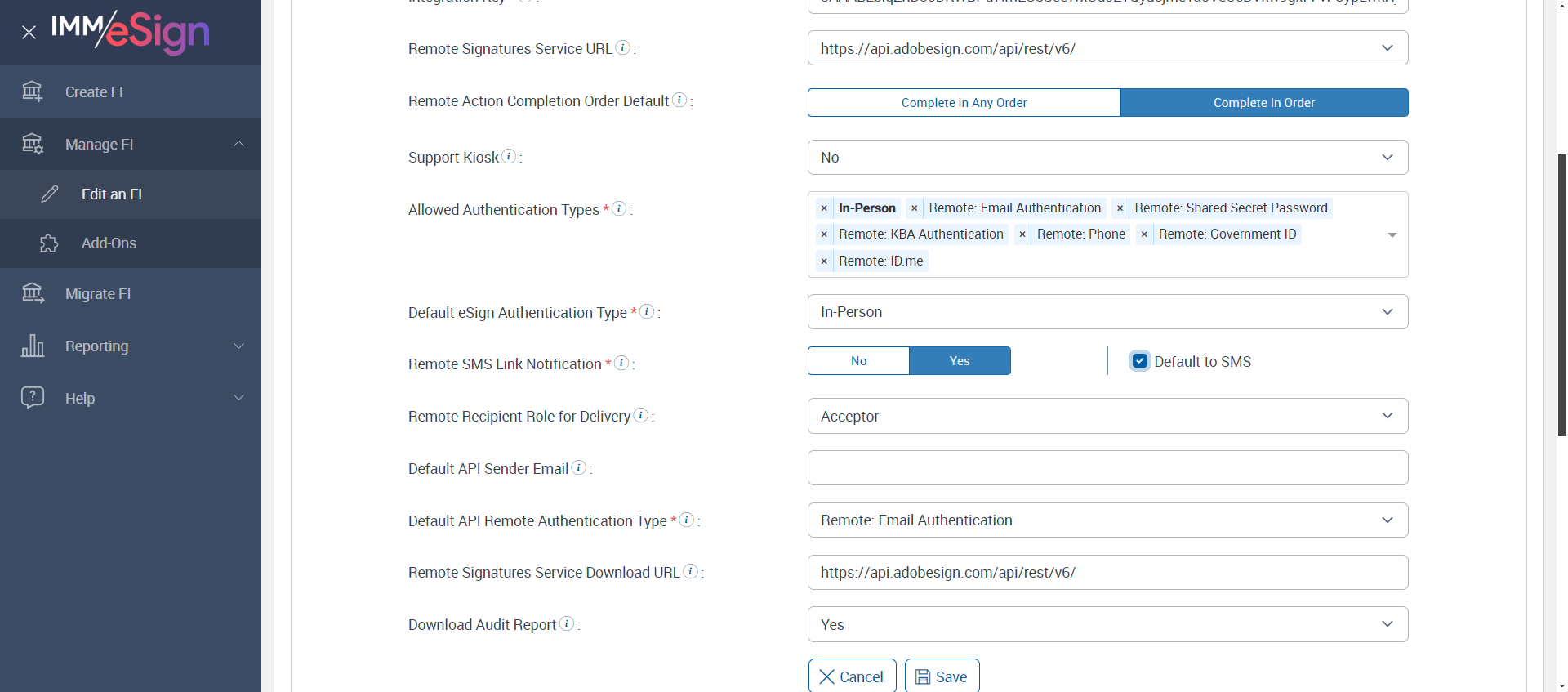Select Complete in Any Order option

point(964,103)
